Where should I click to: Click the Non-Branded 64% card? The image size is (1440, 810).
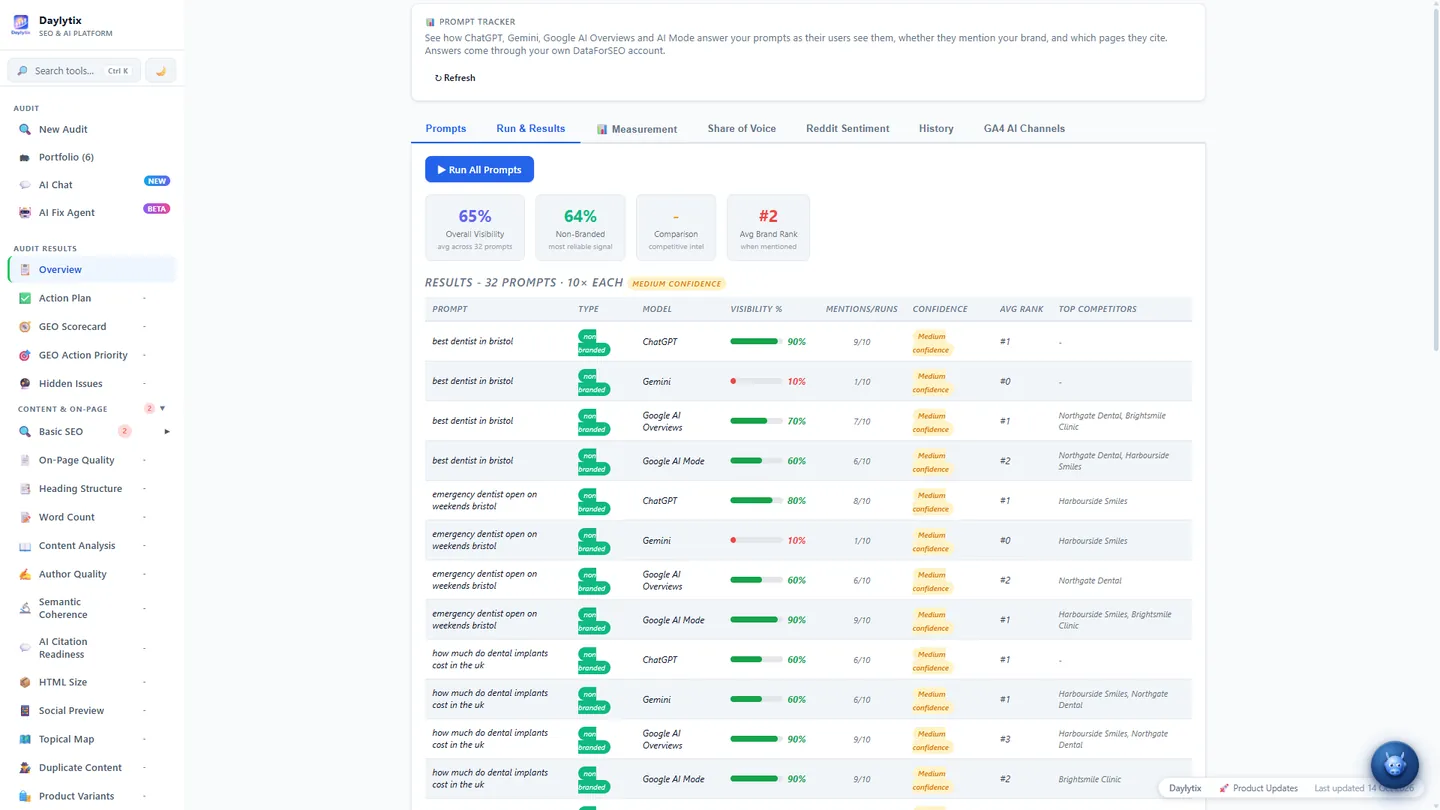(x=580, y=228)
